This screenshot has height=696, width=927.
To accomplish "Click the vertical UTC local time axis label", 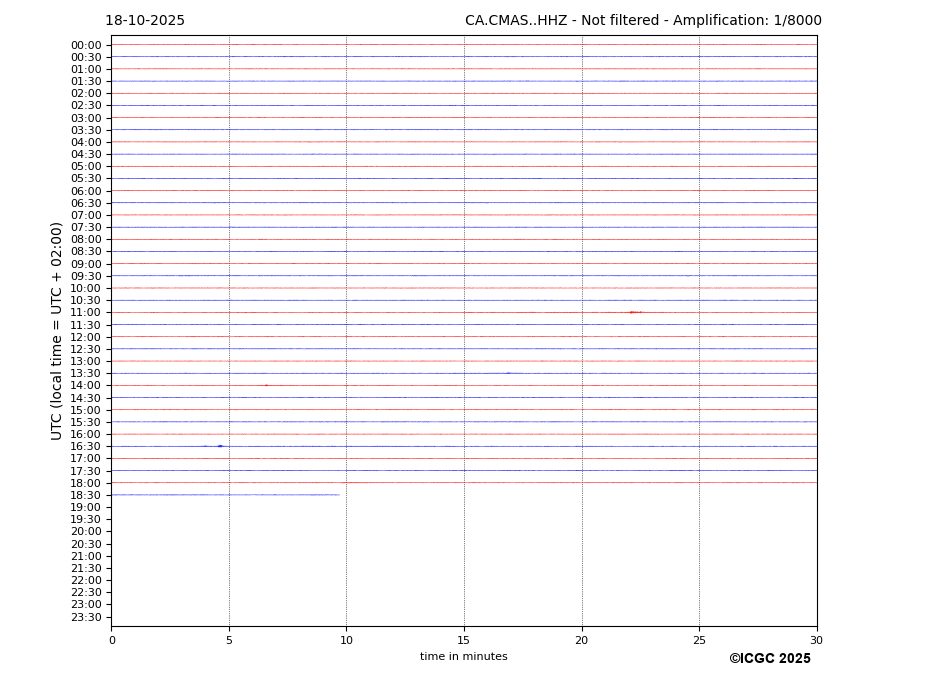I will (x=57, y=330).
